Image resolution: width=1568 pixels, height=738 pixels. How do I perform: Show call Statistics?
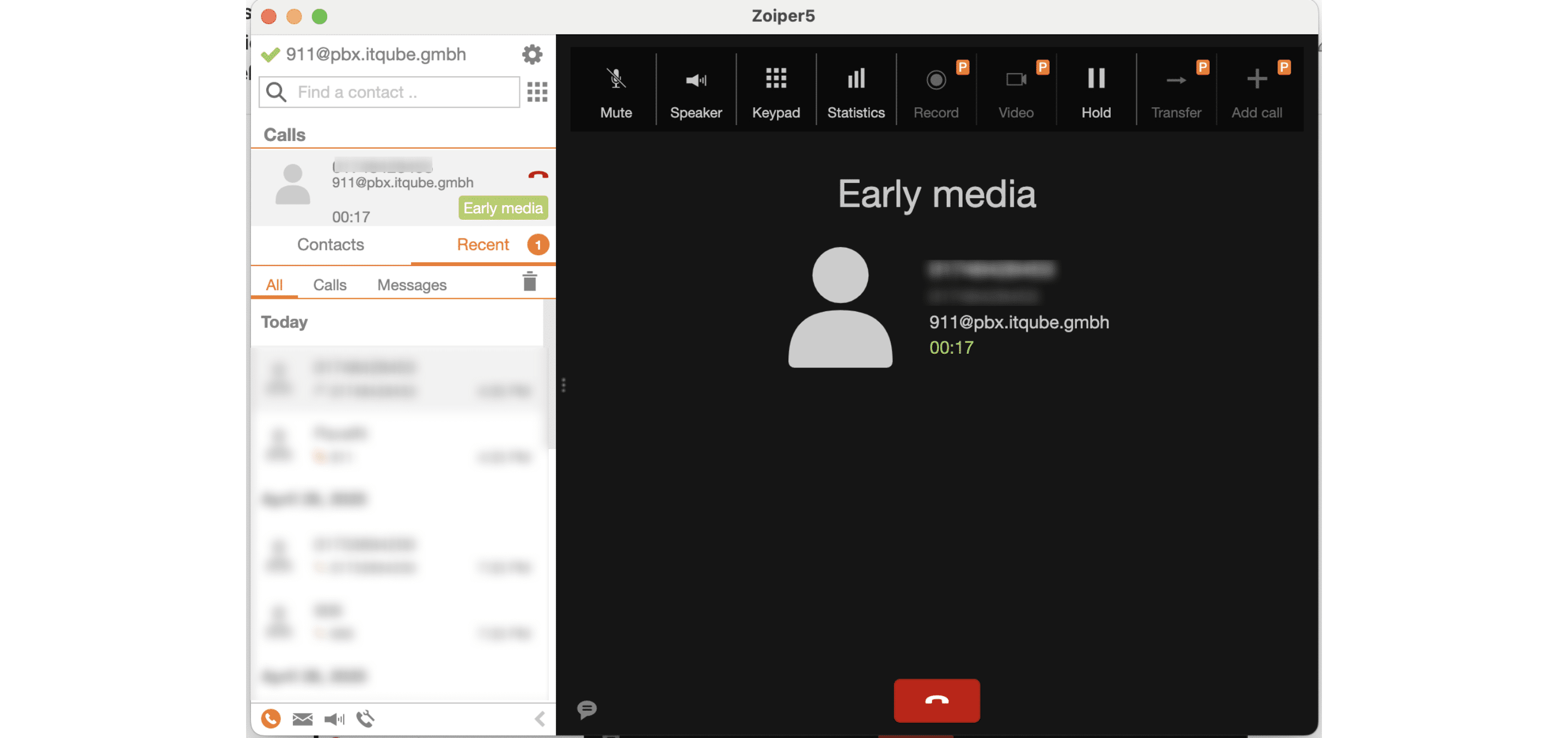(x=856, y=91)
